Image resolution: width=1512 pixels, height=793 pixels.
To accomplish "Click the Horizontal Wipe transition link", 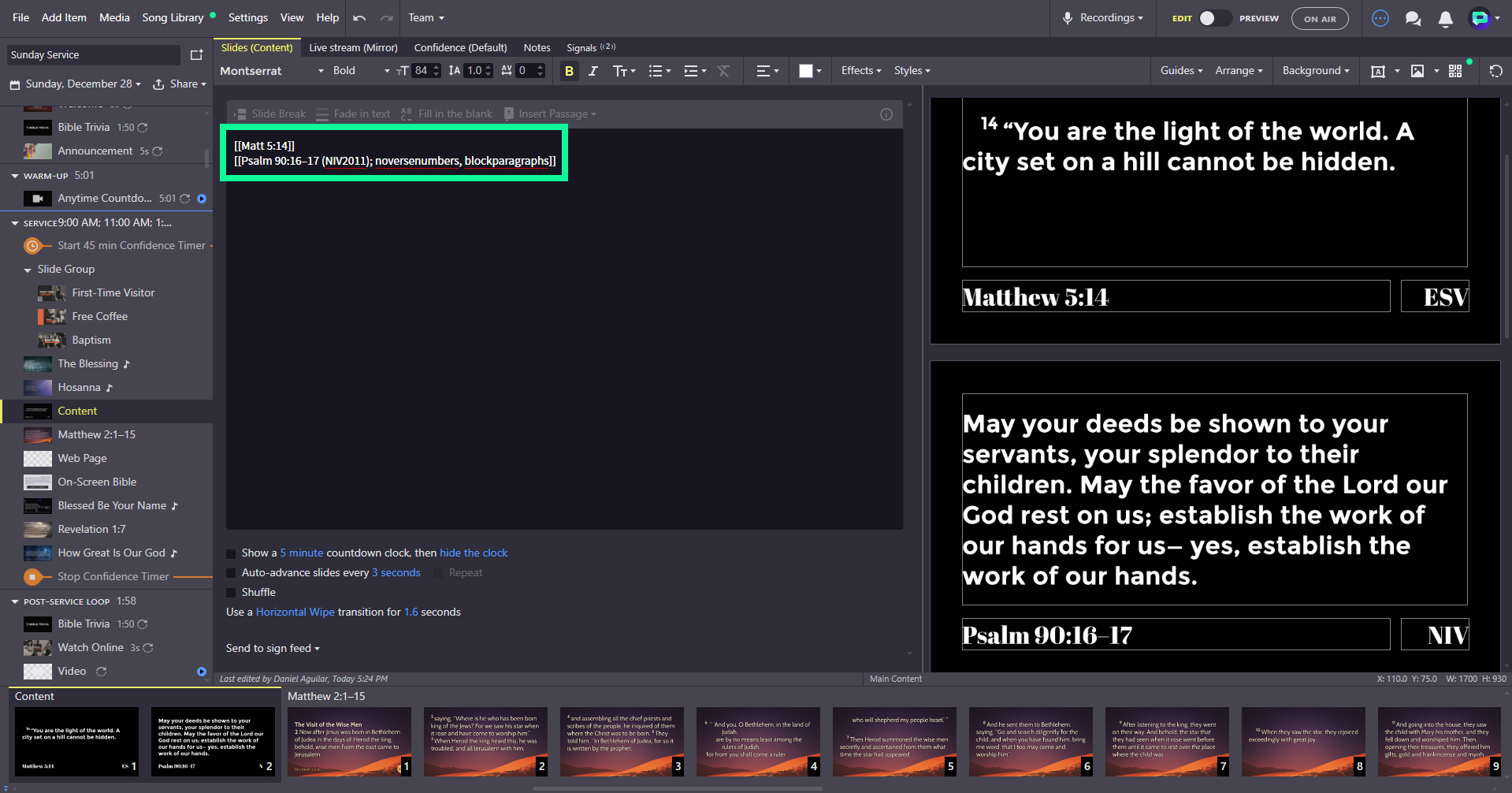I will coord(295,612).
